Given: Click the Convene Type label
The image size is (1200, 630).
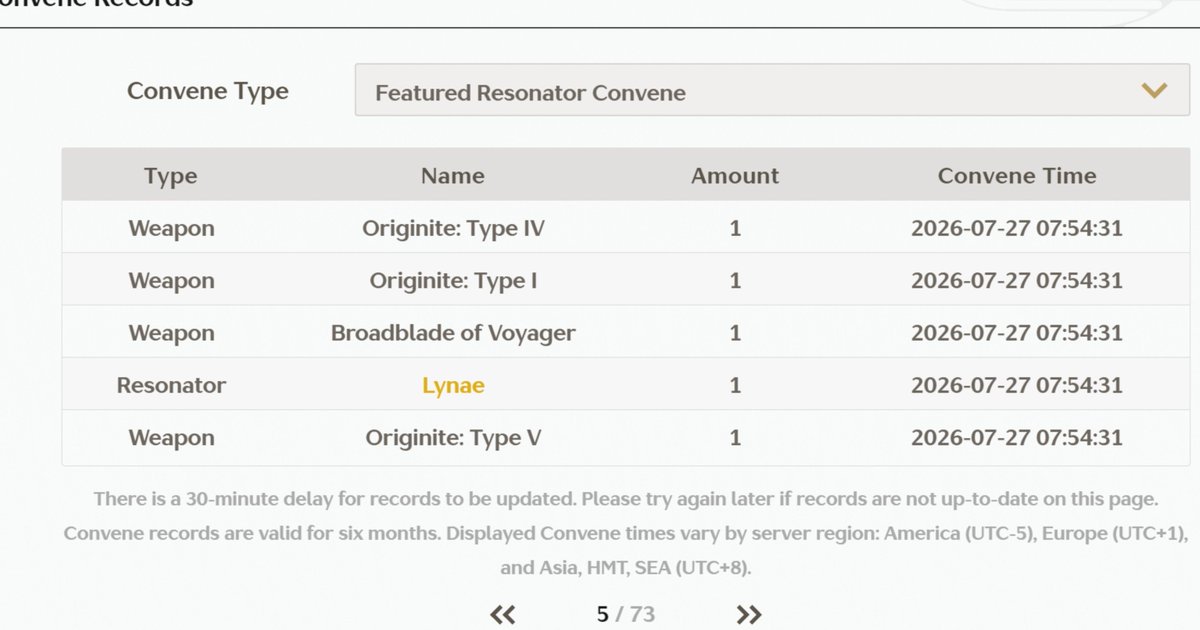Looking at the screenshot, I should 208,91.
